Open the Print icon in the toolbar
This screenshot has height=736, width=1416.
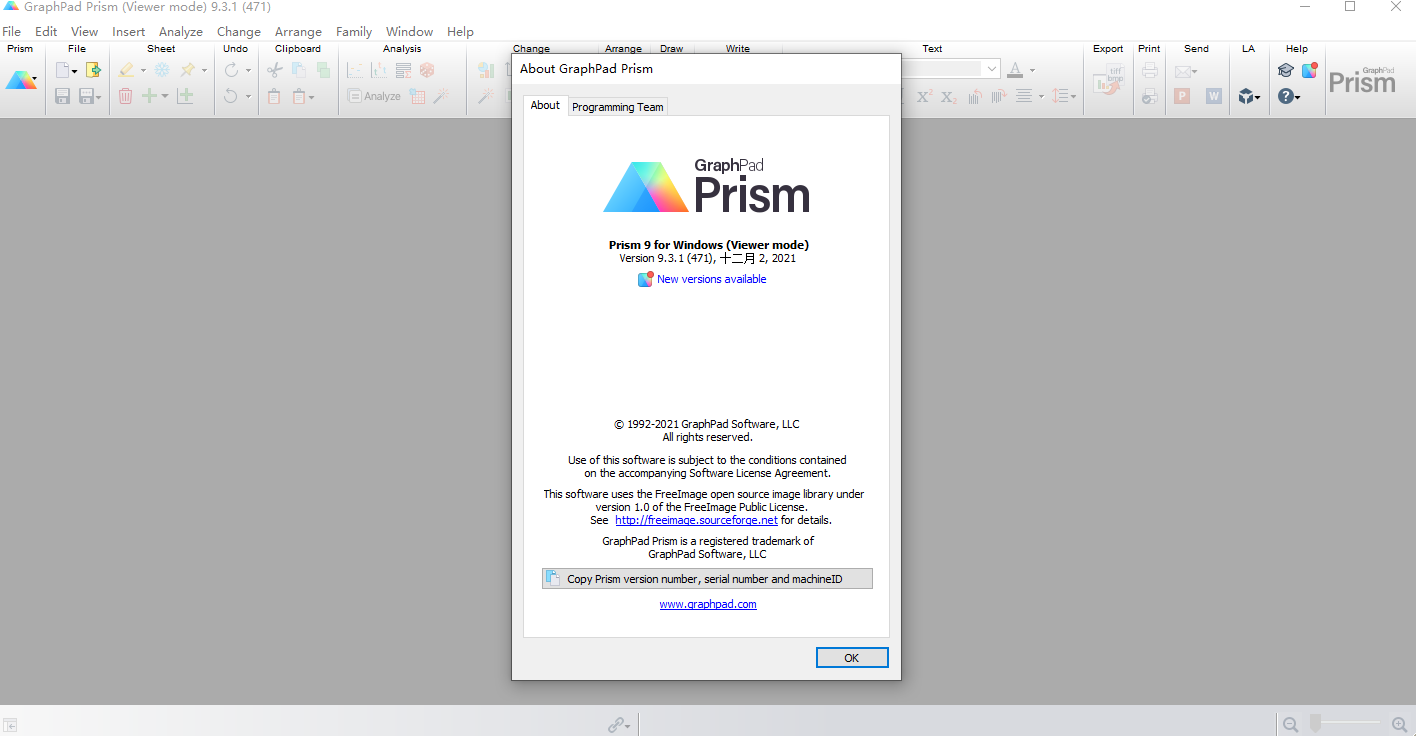1149,70
